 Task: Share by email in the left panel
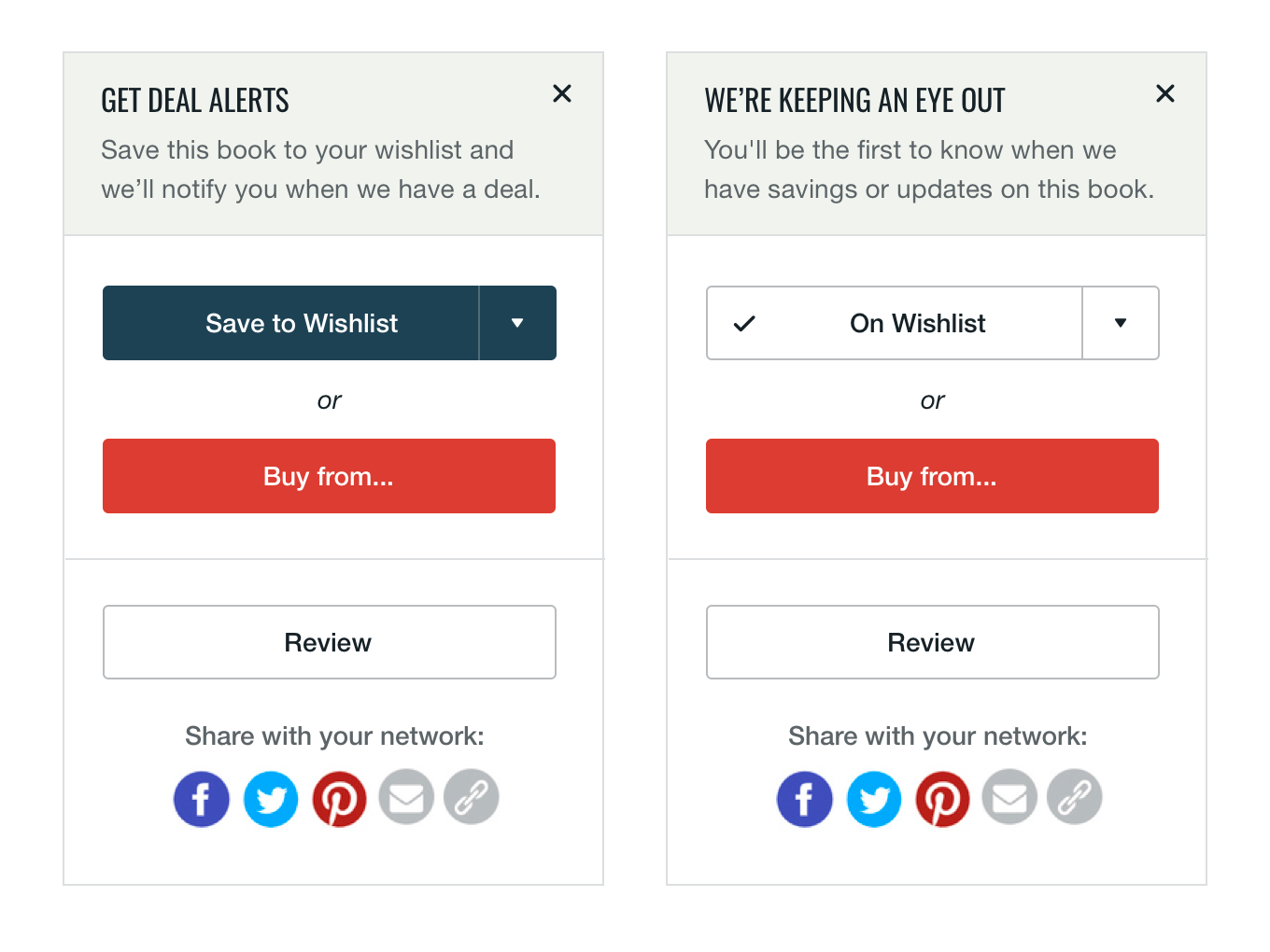[x=406, y=797]
